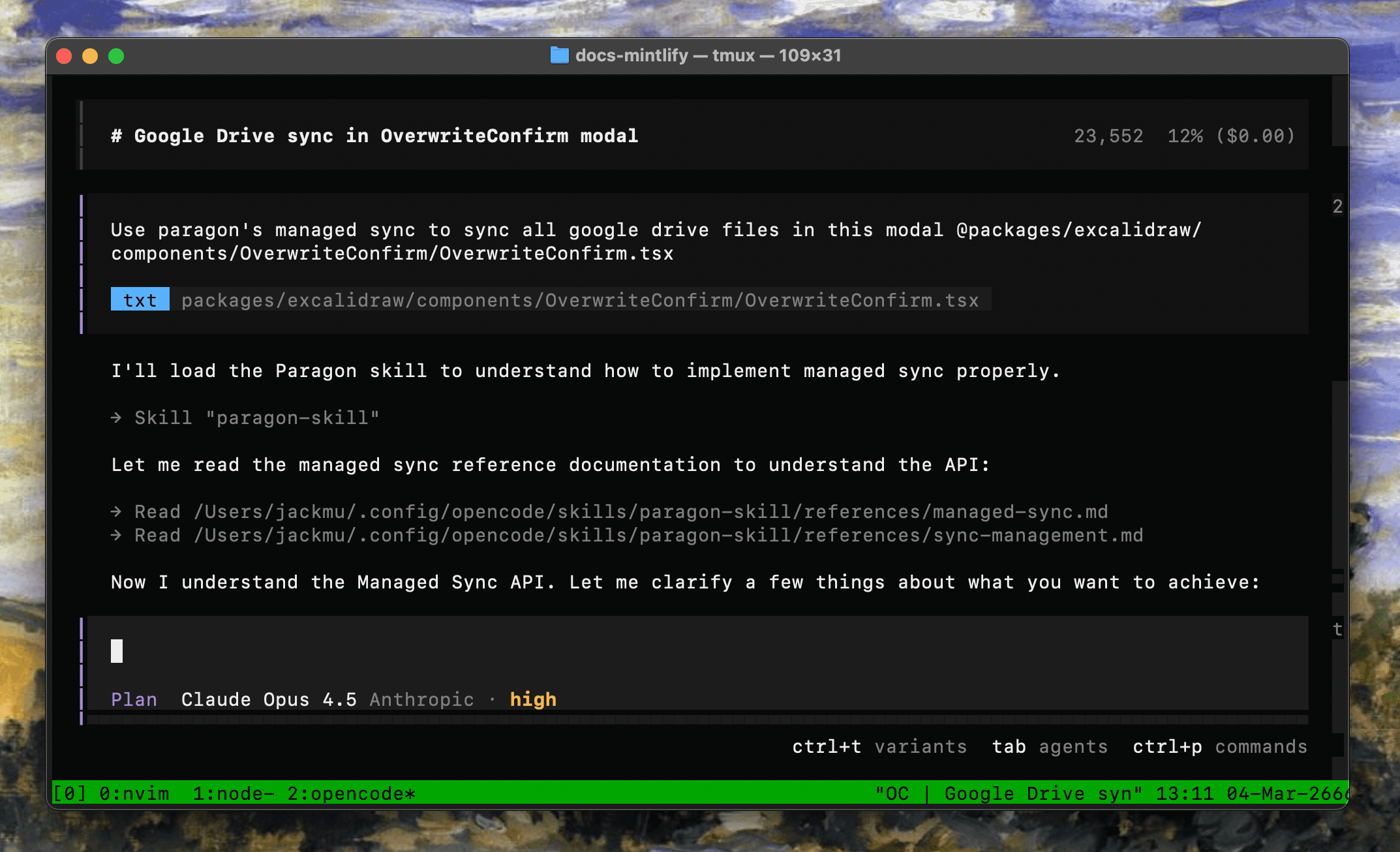Click the yellow minimize window button

click(90, 56)
